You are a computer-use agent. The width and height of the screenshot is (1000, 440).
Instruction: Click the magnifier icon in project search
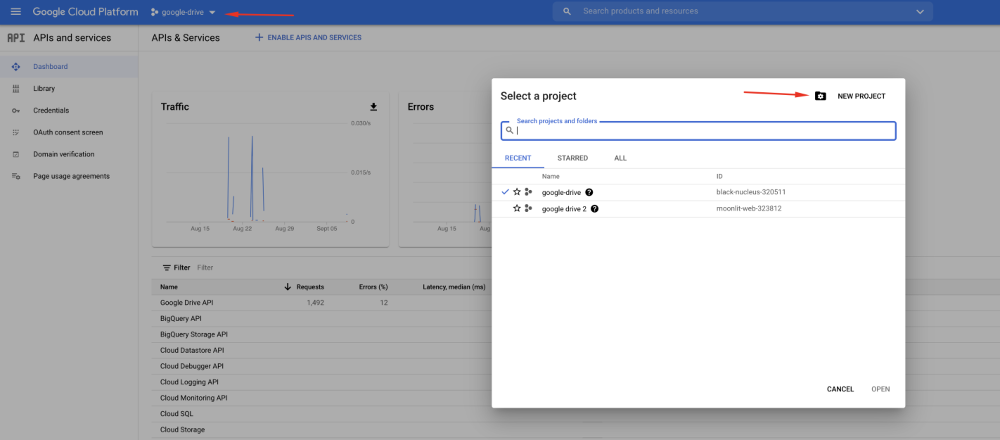(510, 131)
